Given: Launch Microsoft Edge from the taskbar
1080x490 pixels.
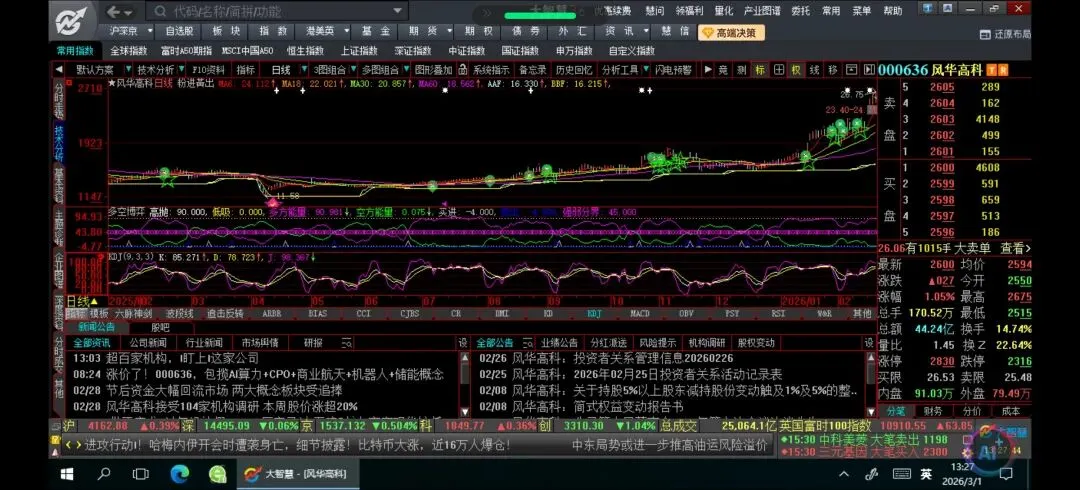Looking at the screenshot, I should [179, 474].
